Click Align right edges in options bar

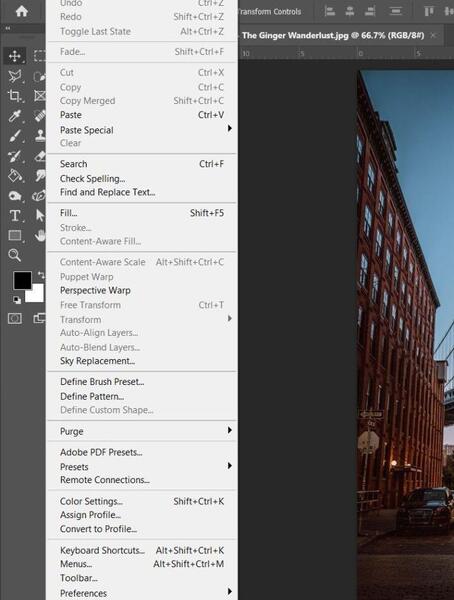coord(370,11)
